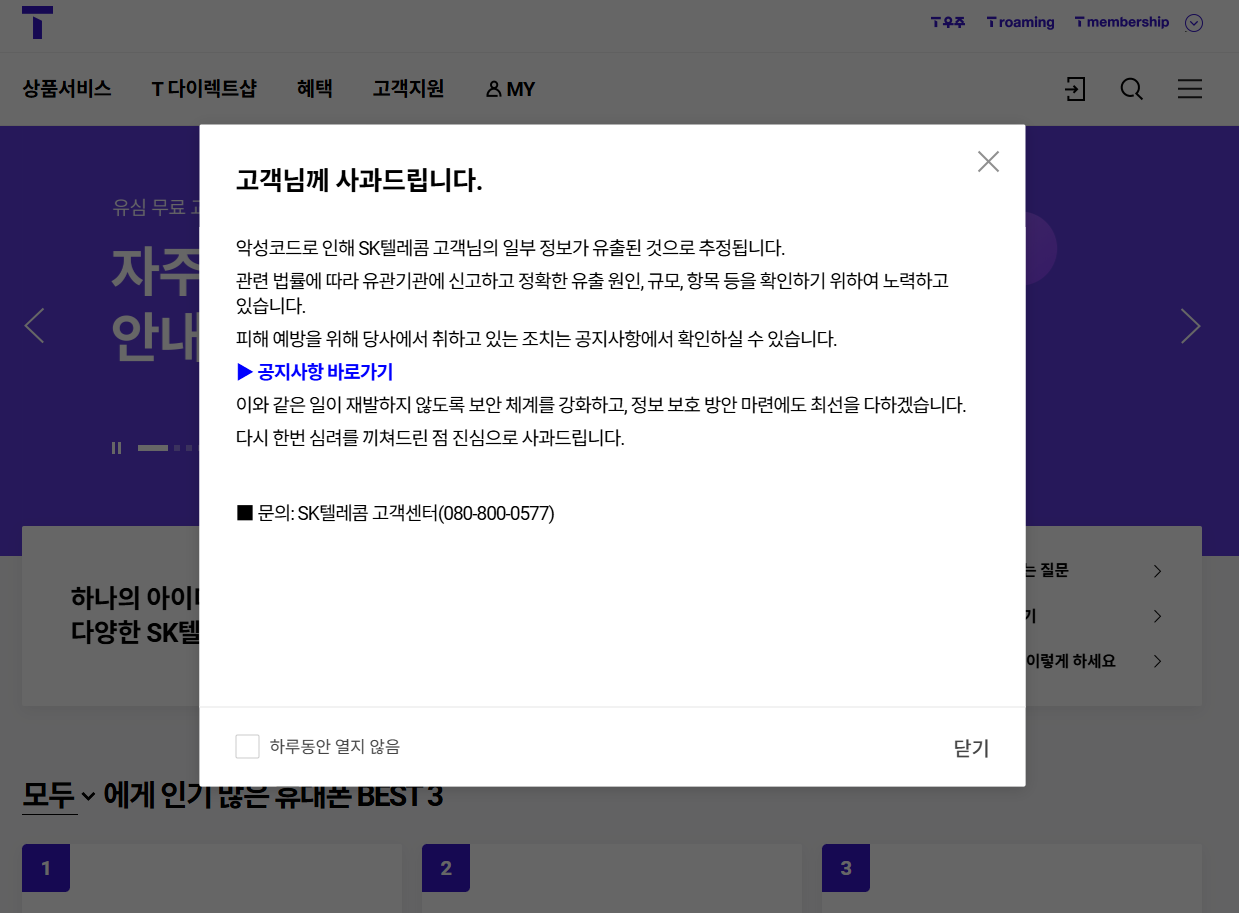Click customer center number 080-800-0577 text
The image size is (1239, 913).
[498, 513]
